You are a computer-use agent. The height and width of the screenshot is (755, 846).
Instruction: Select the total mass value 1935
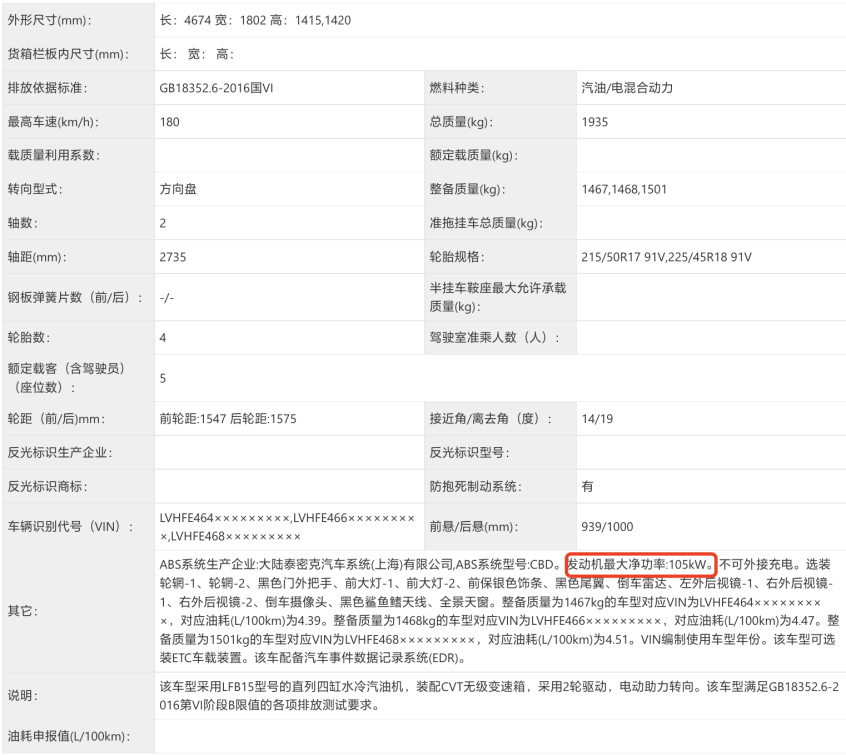coord(595,122)
